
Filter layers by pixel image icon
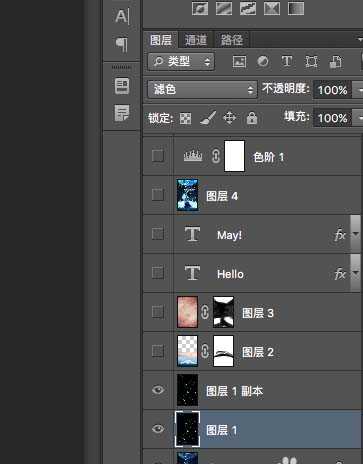click(x=239, y=62)
